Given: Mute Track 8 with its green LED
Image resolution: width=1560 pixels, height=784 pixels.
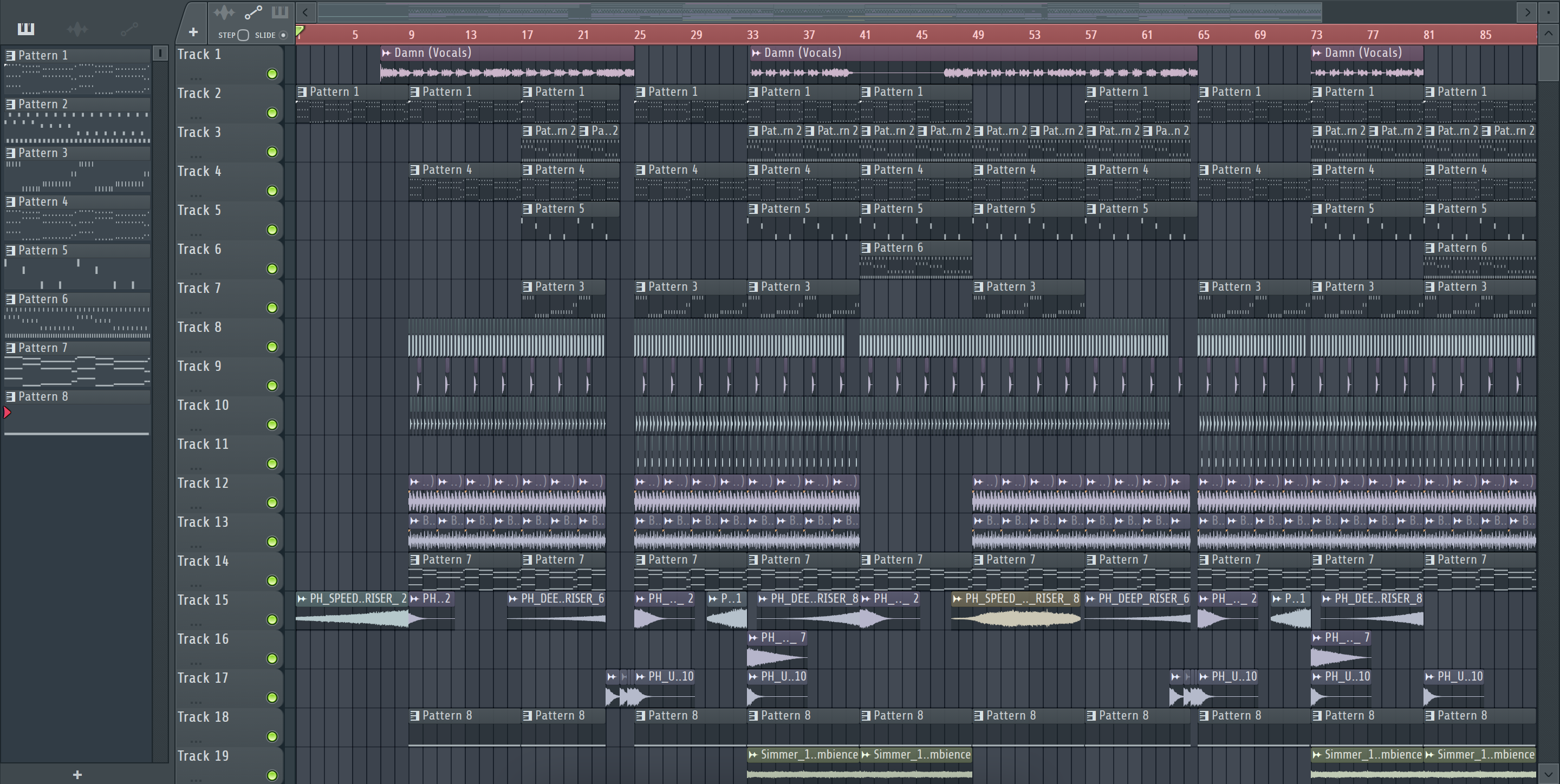Looking at the screenshot, I should [272, 347].
